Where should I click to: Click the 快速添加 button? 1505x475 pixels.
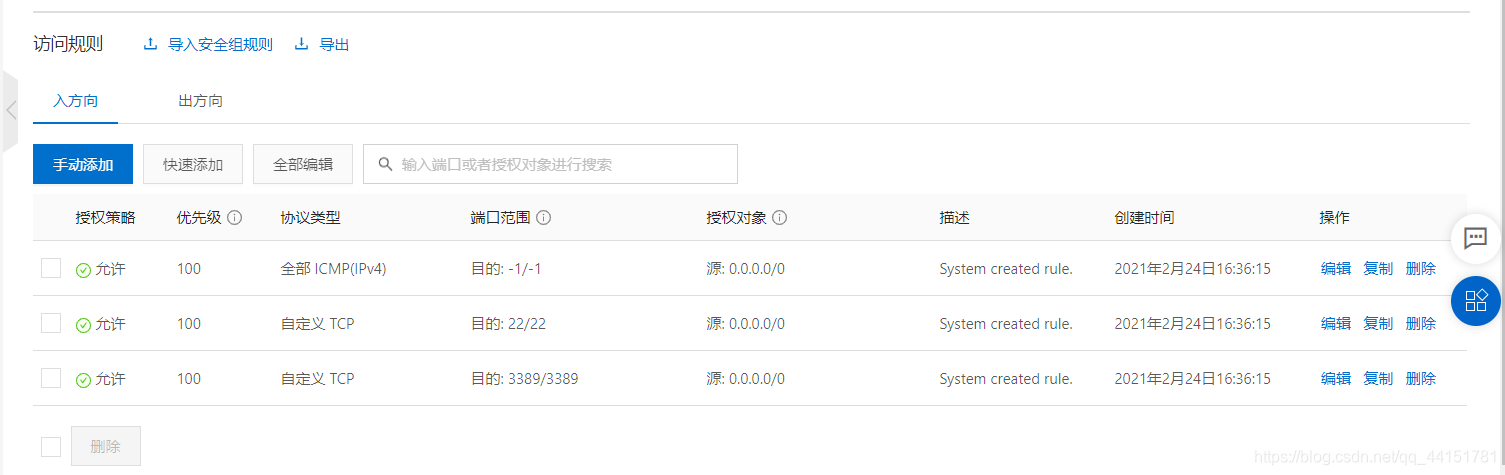[193, 164]
